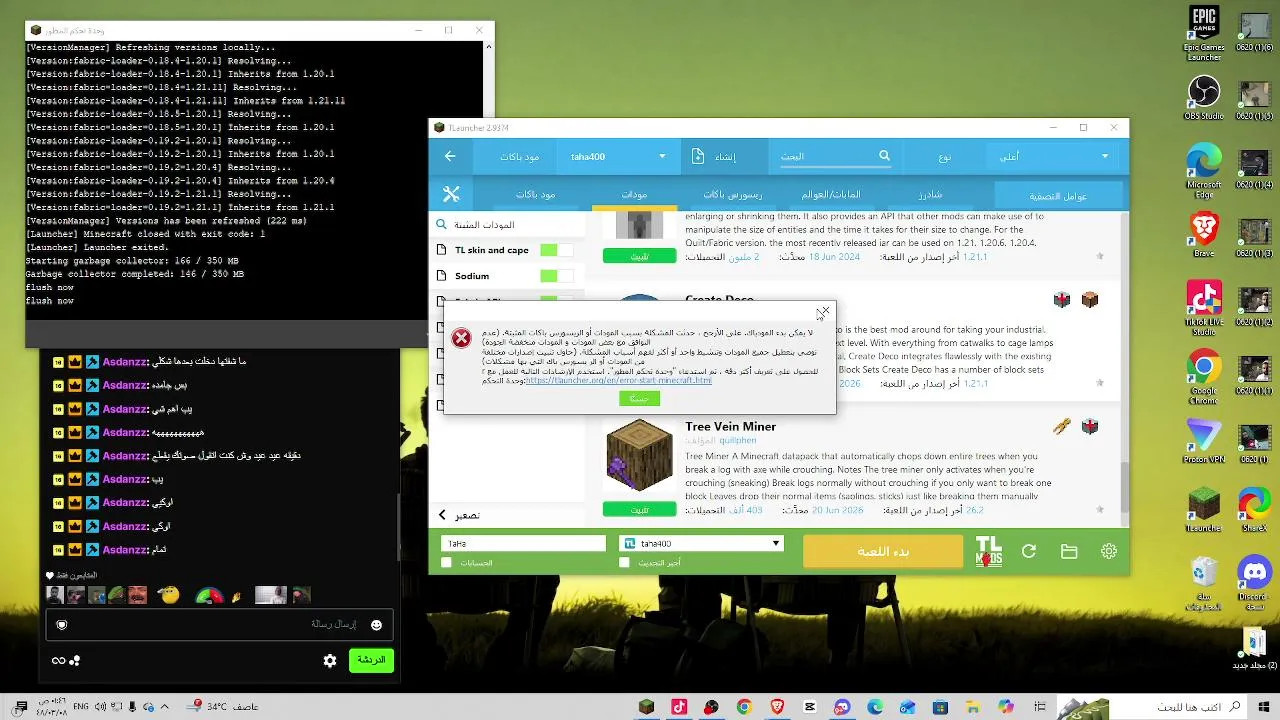Favorite the Create Deco mod star
The height and width of the screenshot is (720, 1280).
[1100, 383]
